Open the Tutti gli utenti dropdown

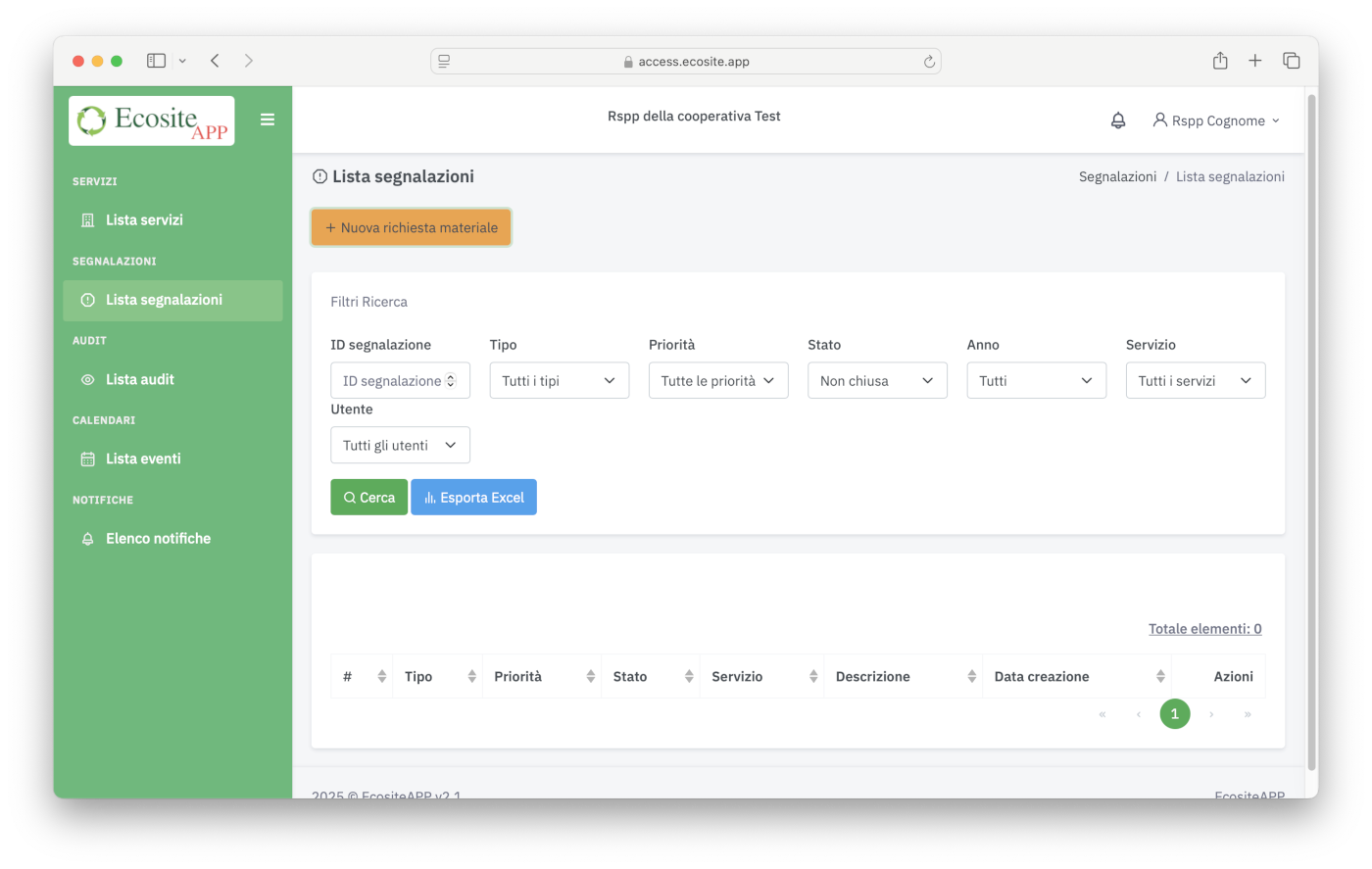tap(400, 446)
